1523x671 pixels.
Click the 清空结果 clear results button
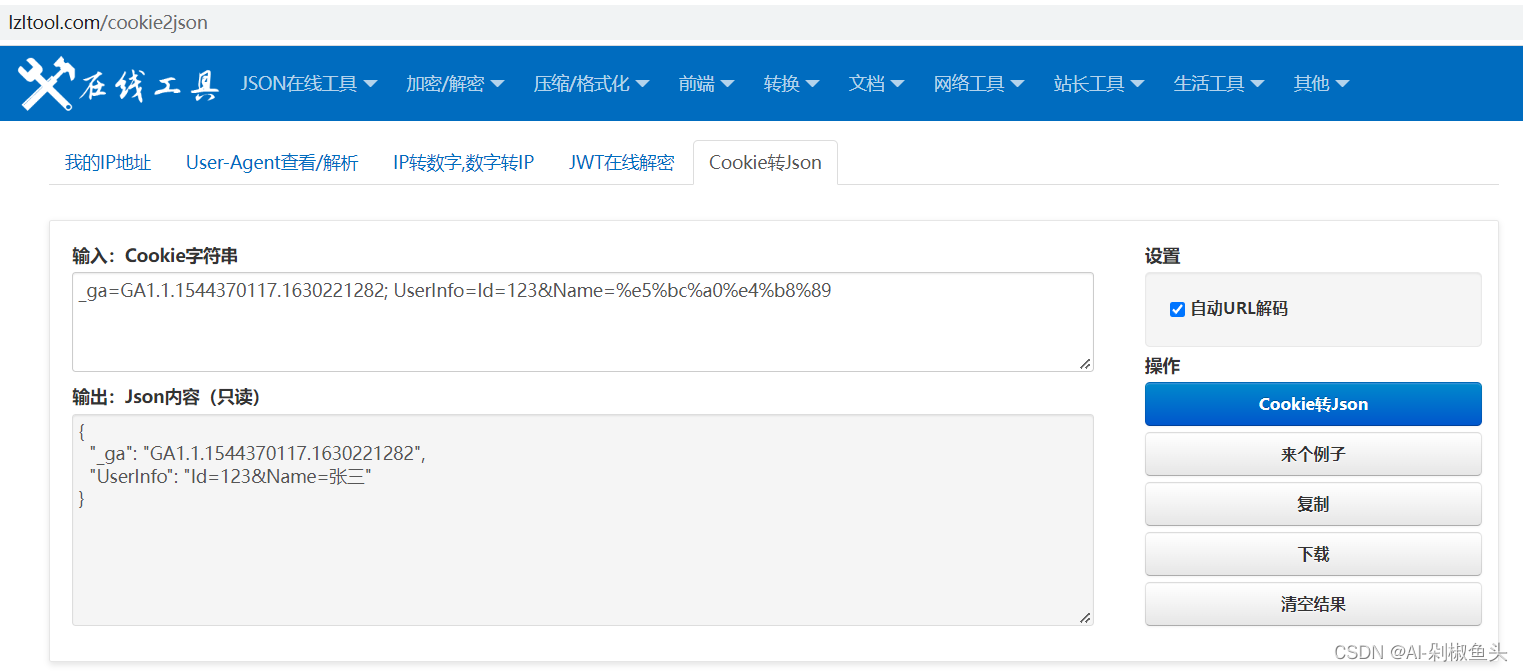click(x=1313, y=604)
